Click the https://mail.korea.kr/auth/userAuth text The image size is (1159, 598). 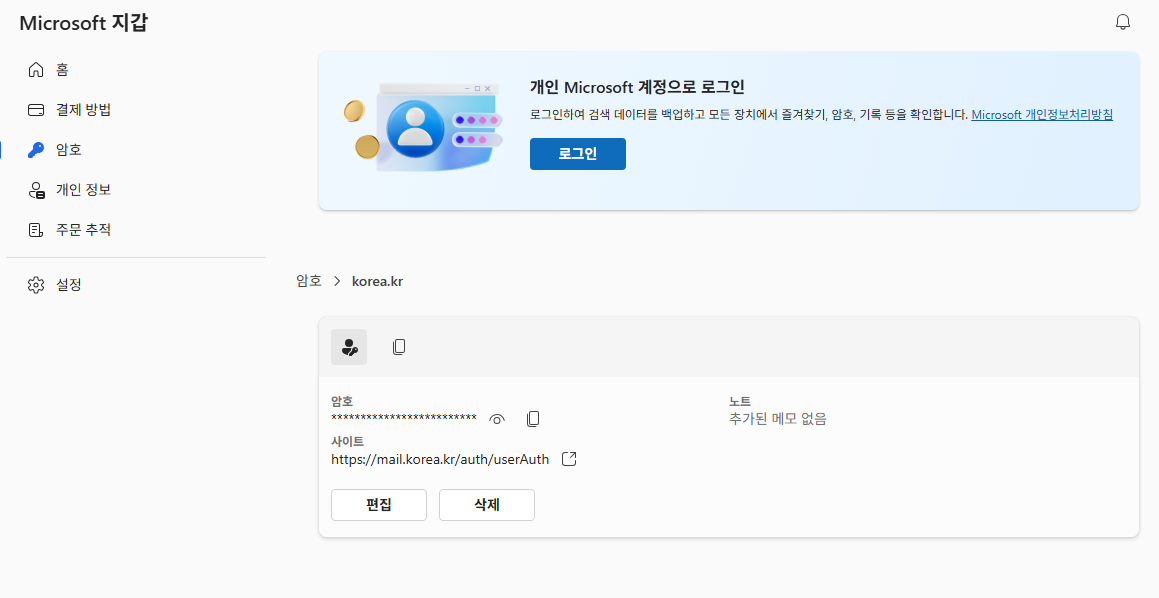coord(440,459)
